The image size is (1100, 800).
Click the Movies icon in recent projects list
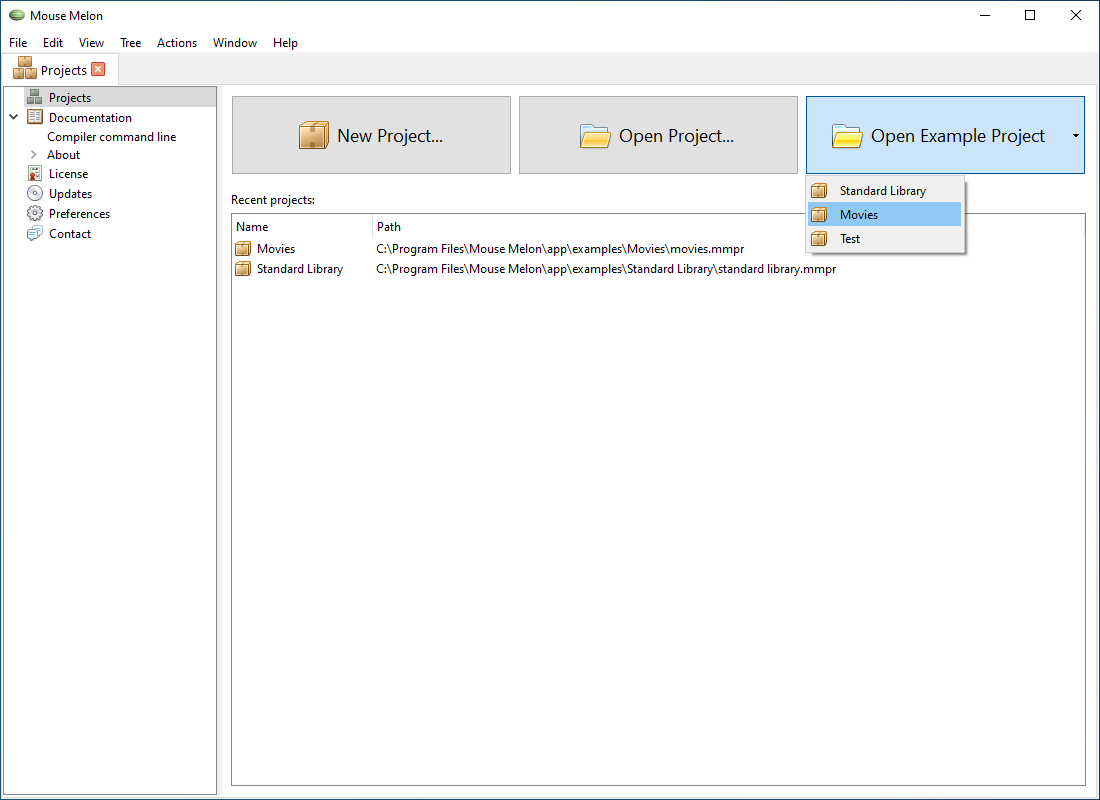pos(243,248)
